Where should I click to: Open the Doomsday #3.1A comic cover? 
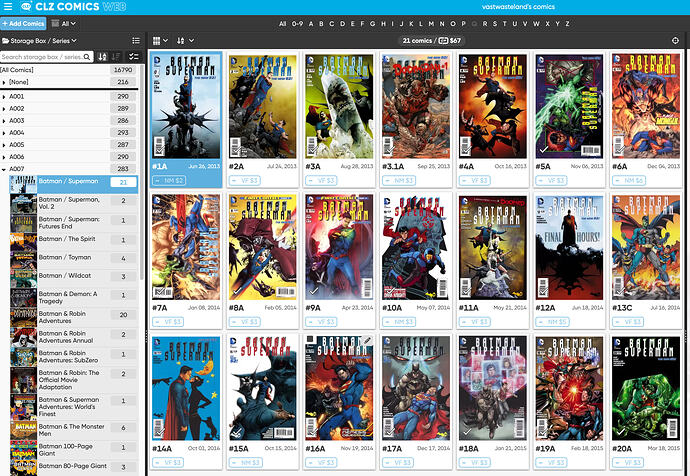[x=416, y=106]
